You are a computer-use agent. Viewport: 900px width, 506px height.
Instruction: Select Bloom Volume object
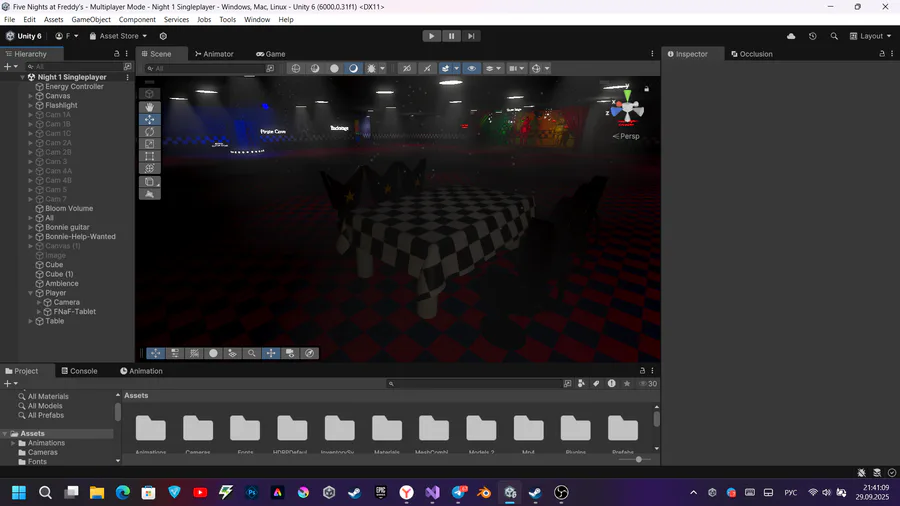point(69,208)
